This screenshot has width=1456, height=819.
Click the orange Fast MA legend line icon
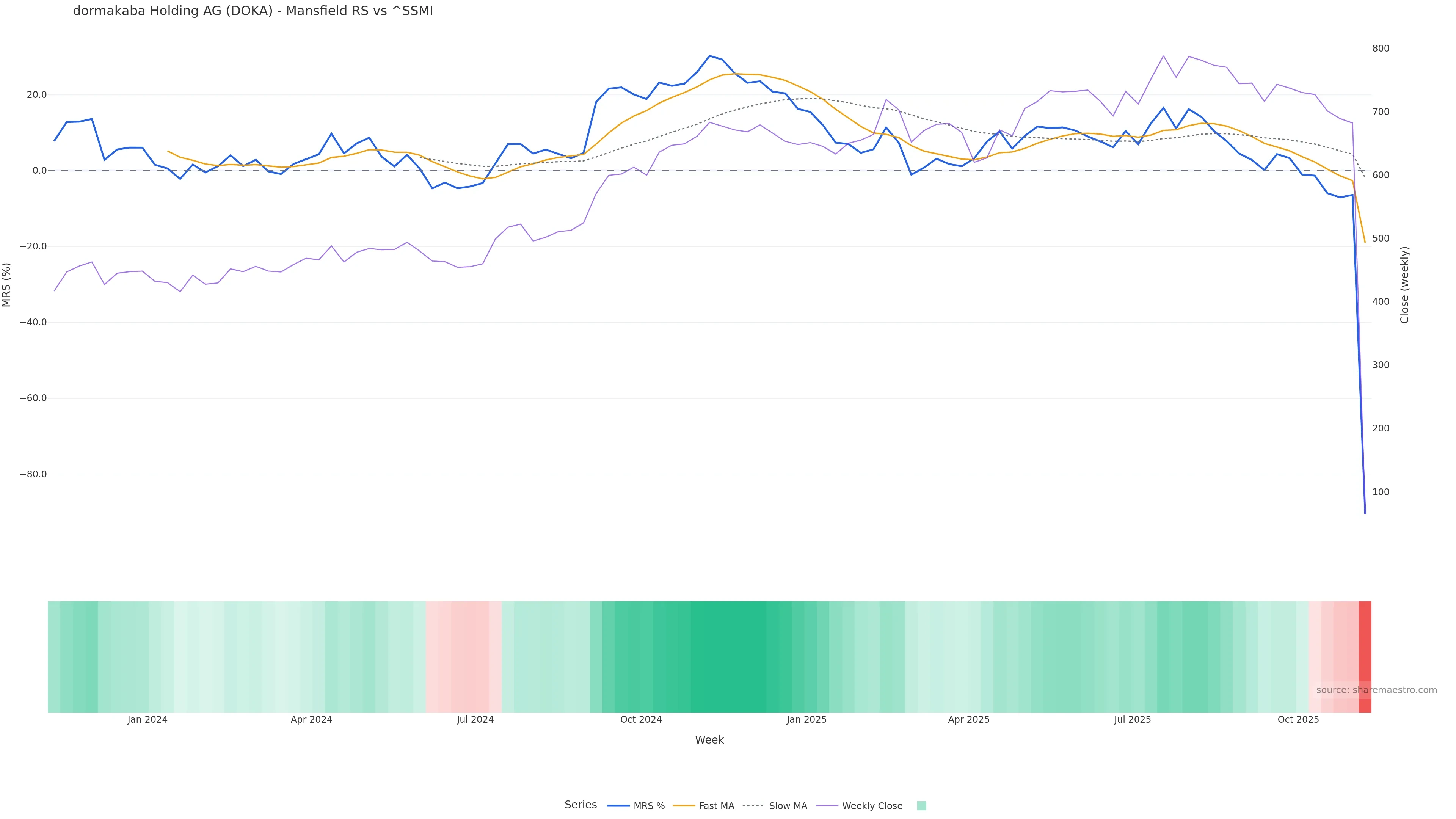684,806
